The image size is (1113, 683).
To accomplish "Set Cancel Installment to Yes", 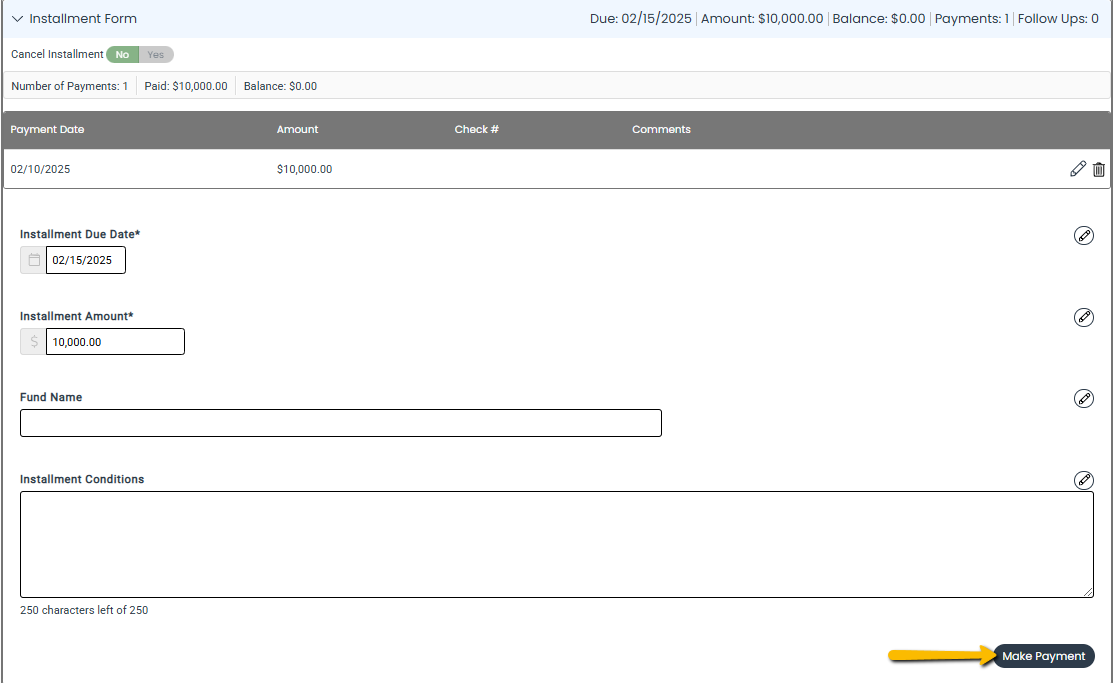I will 155,54.
